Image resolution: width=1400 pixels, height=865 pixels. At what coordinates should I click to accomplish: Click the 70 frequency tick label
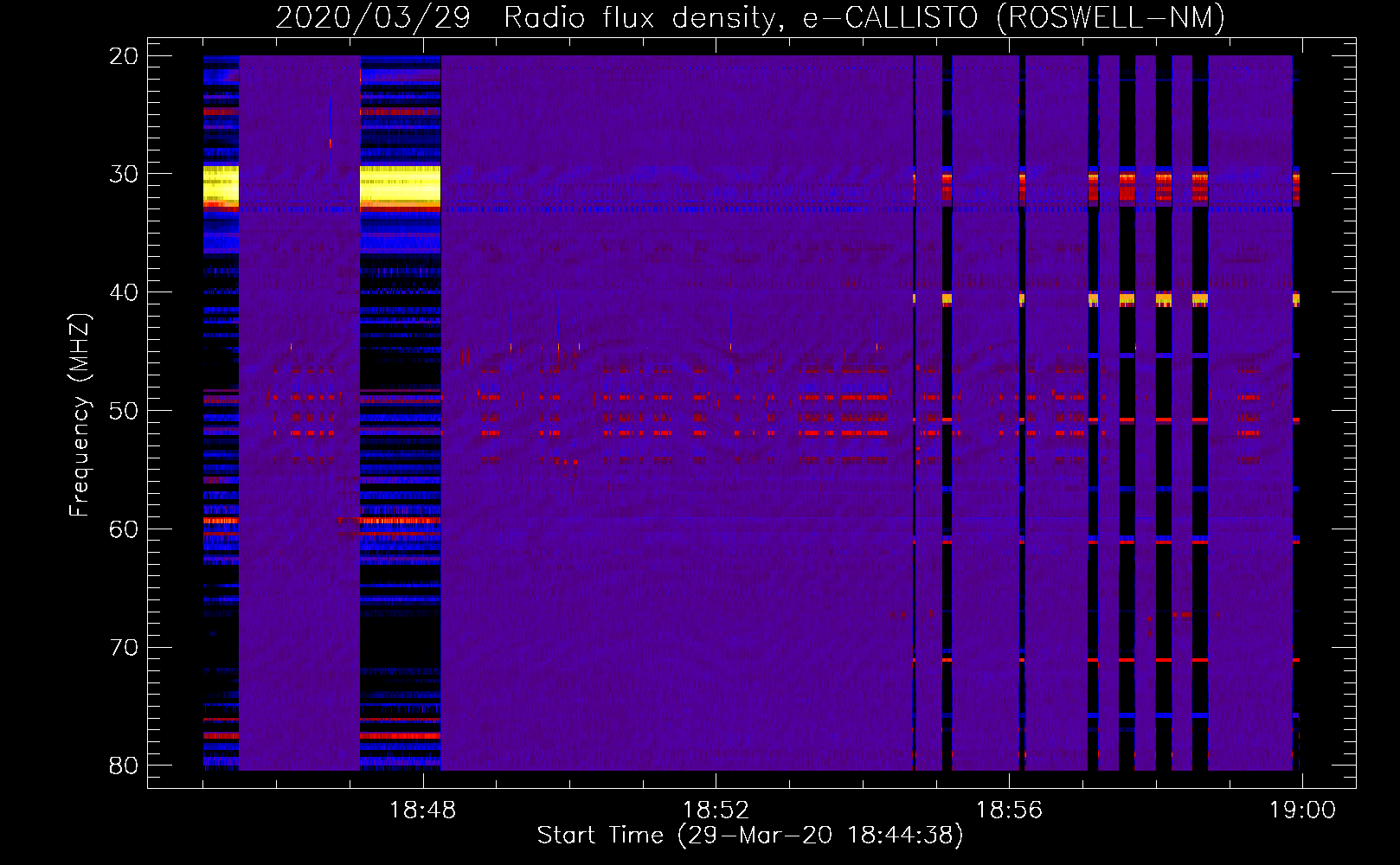point(124,647)
